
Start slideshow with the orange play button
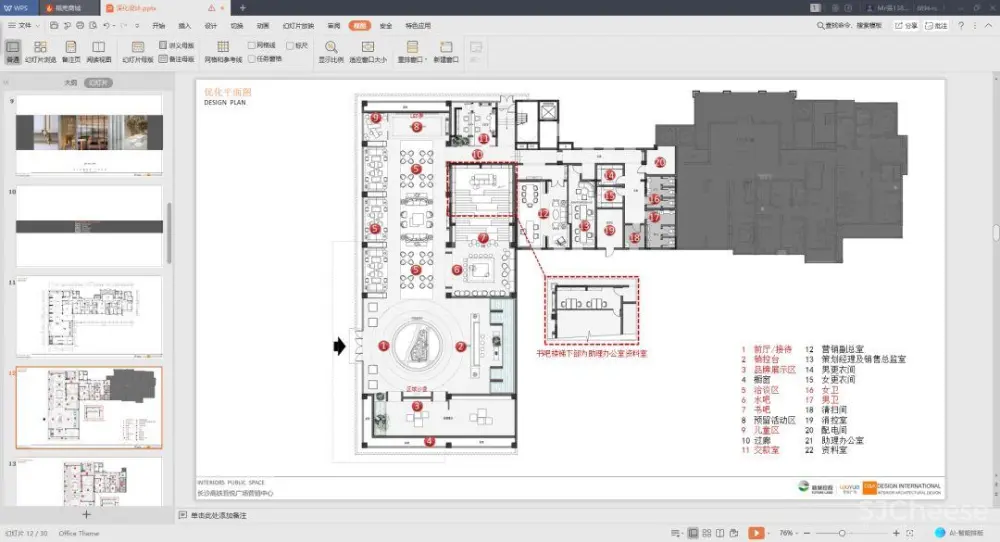756,533
